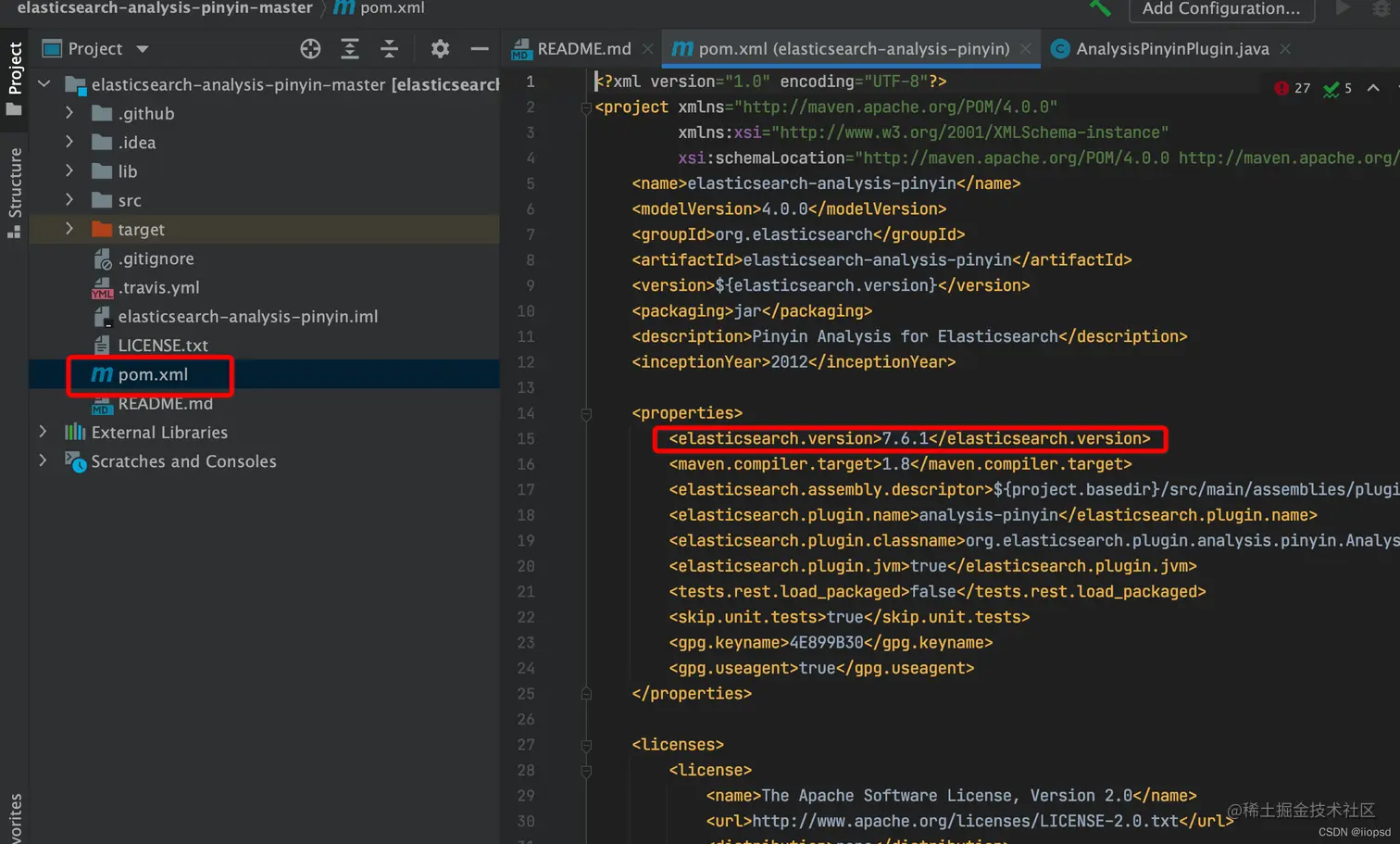Open Project panel settings gear
The width and height of the screenshot is (1400, 844).
440,49
